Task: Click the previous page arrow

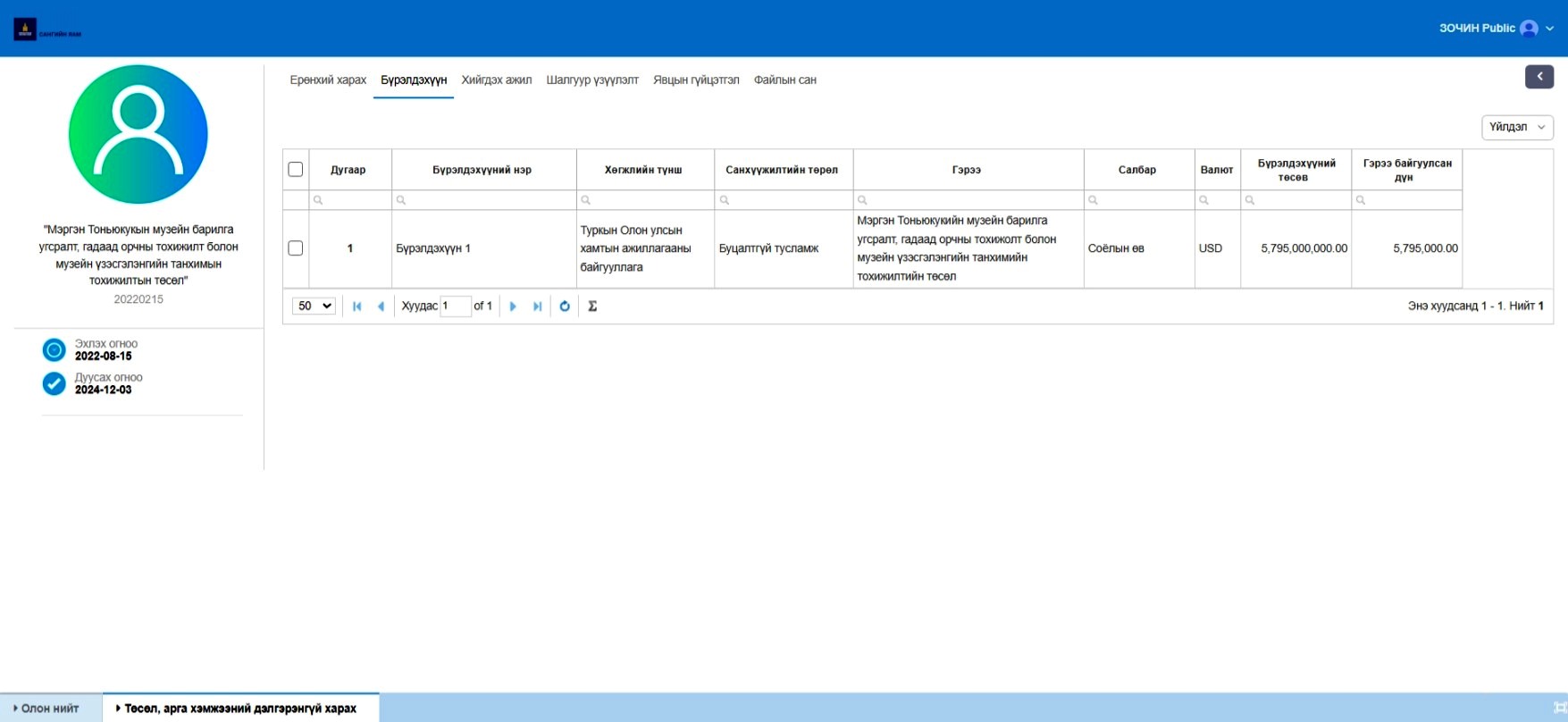Action: click(x=382, y=306)
